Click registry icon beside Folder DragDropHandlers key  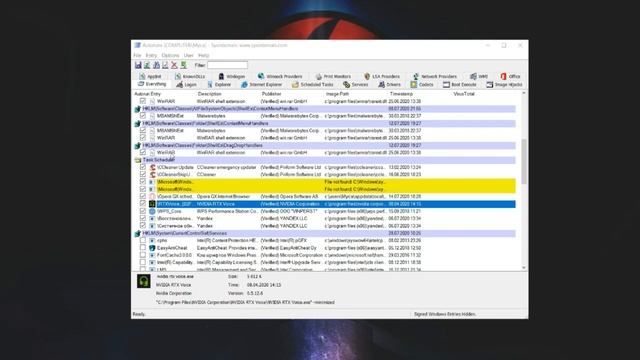138,145
